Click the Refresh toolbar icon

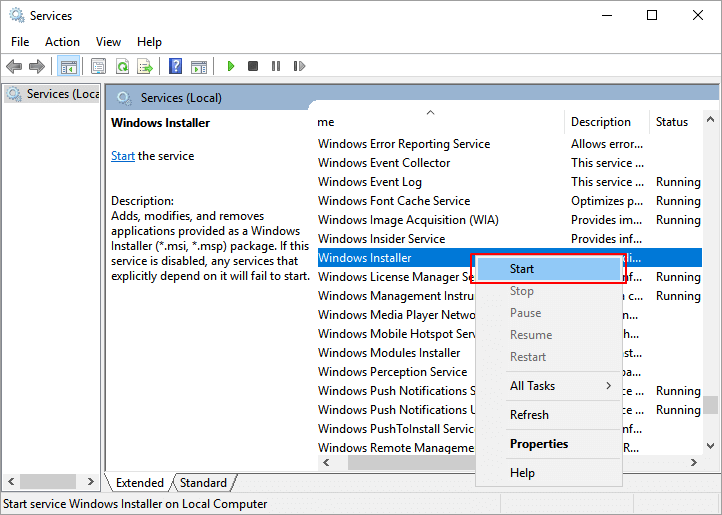coord(122,66)
